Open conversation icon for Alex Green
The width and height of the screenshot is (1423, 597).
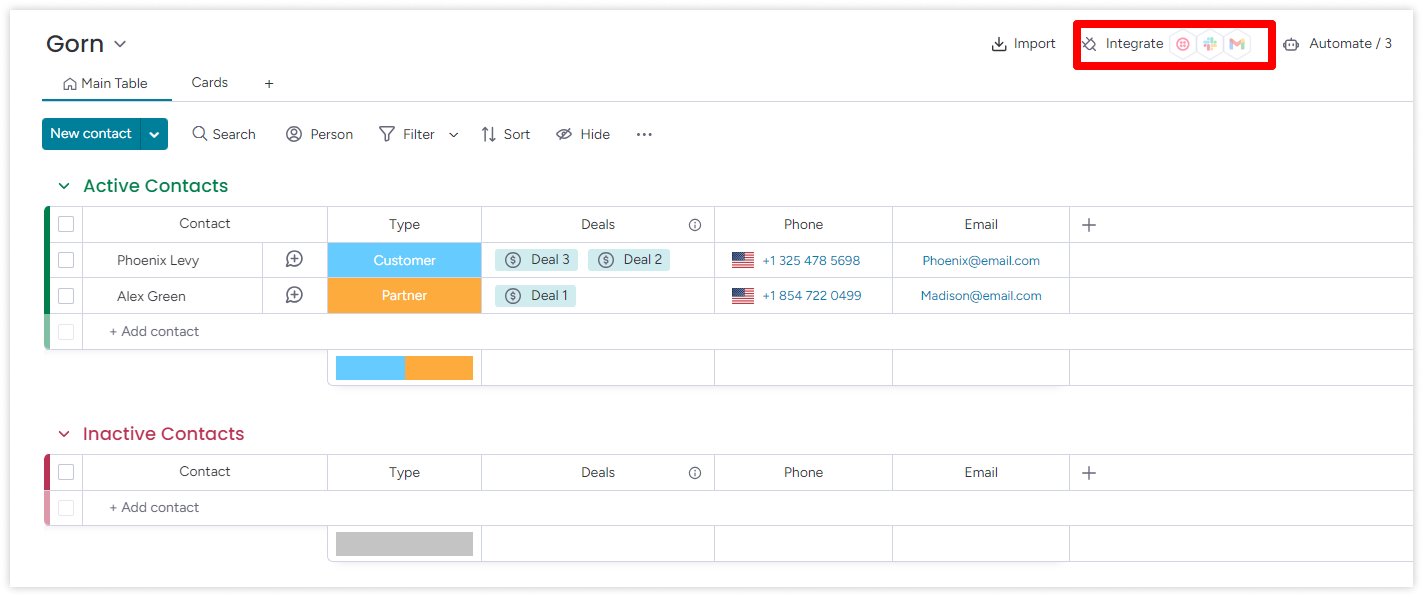pos(294,296)
